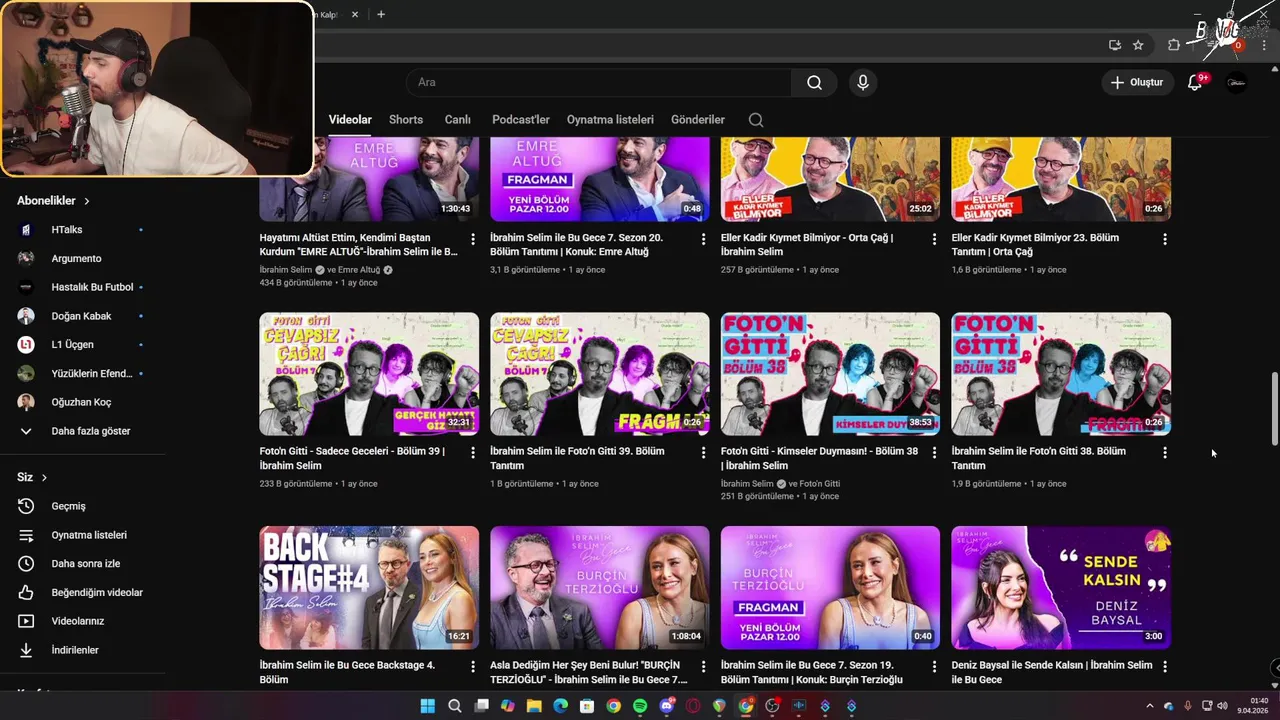Open options menu for Foto'n Gitti 38. Bölüm Tanıtım
The height and width of the screenshot is (720, 1280).
pos(1165,453)
